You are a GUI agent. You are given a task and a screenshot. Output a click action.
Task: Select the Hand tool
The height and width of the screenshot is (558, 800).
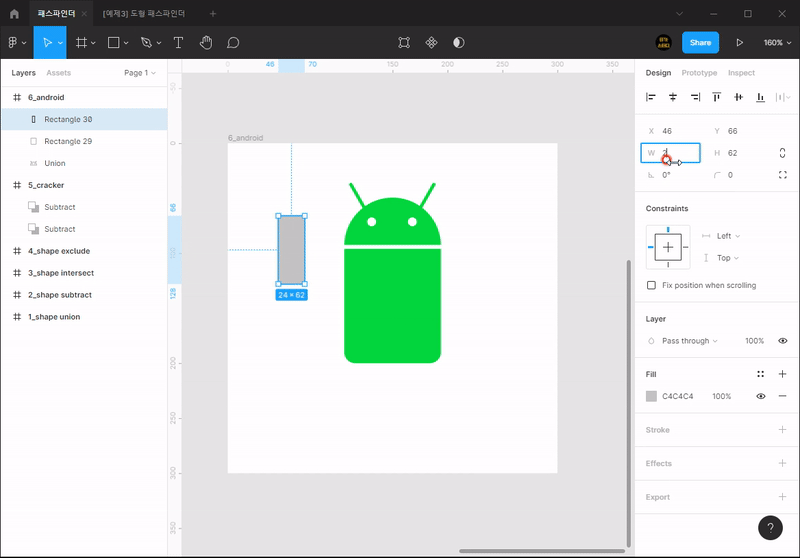206,43
